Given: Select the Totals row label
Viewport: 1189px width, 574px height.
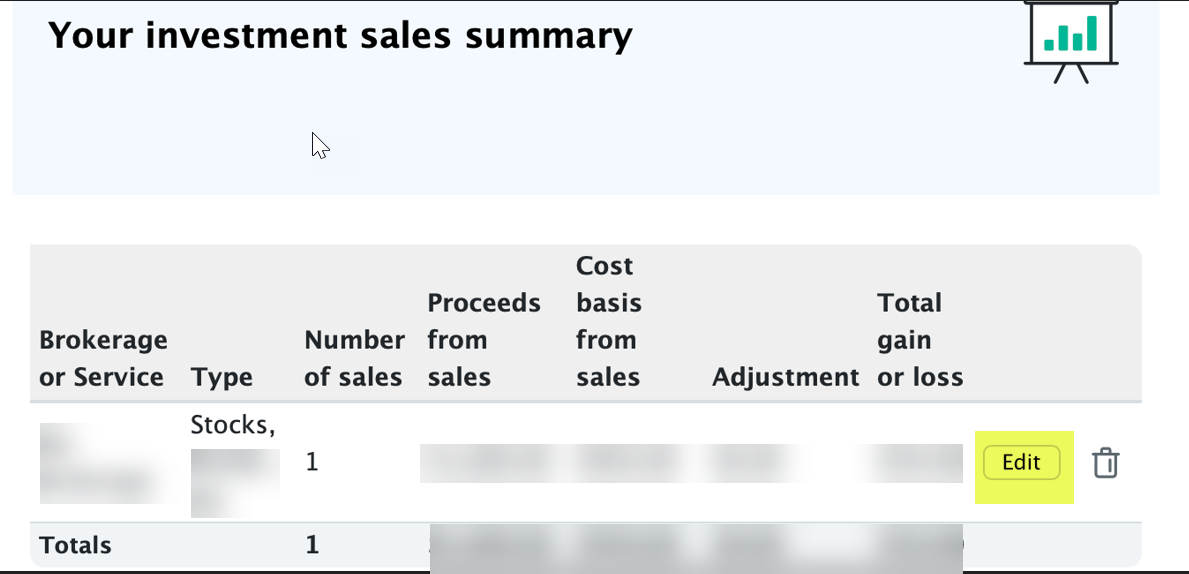Looking at the screenshot, I should click(x=75, y=545).
